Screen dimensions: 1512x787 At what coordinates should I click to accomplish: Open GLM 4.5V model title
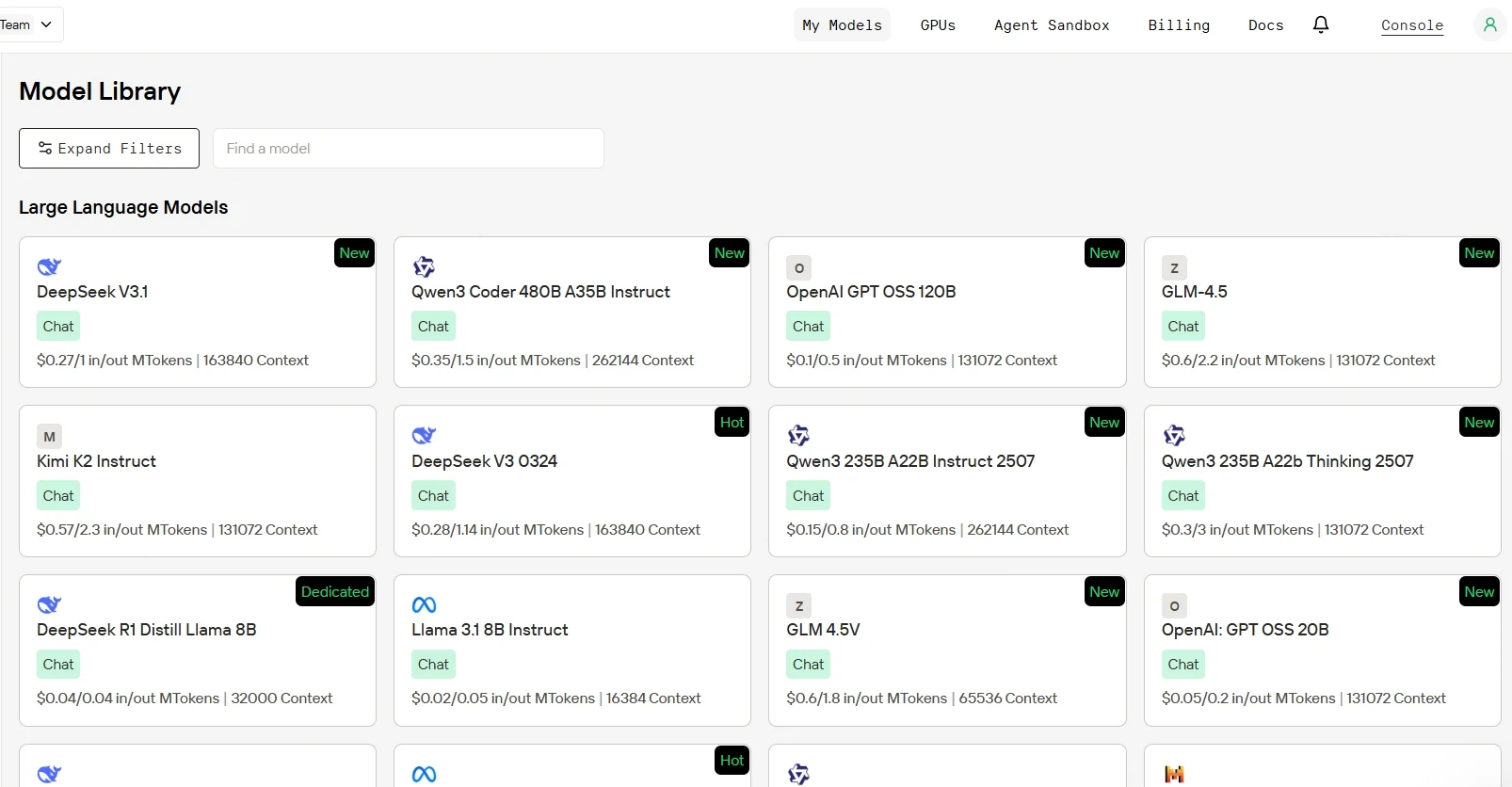[823, 630]
